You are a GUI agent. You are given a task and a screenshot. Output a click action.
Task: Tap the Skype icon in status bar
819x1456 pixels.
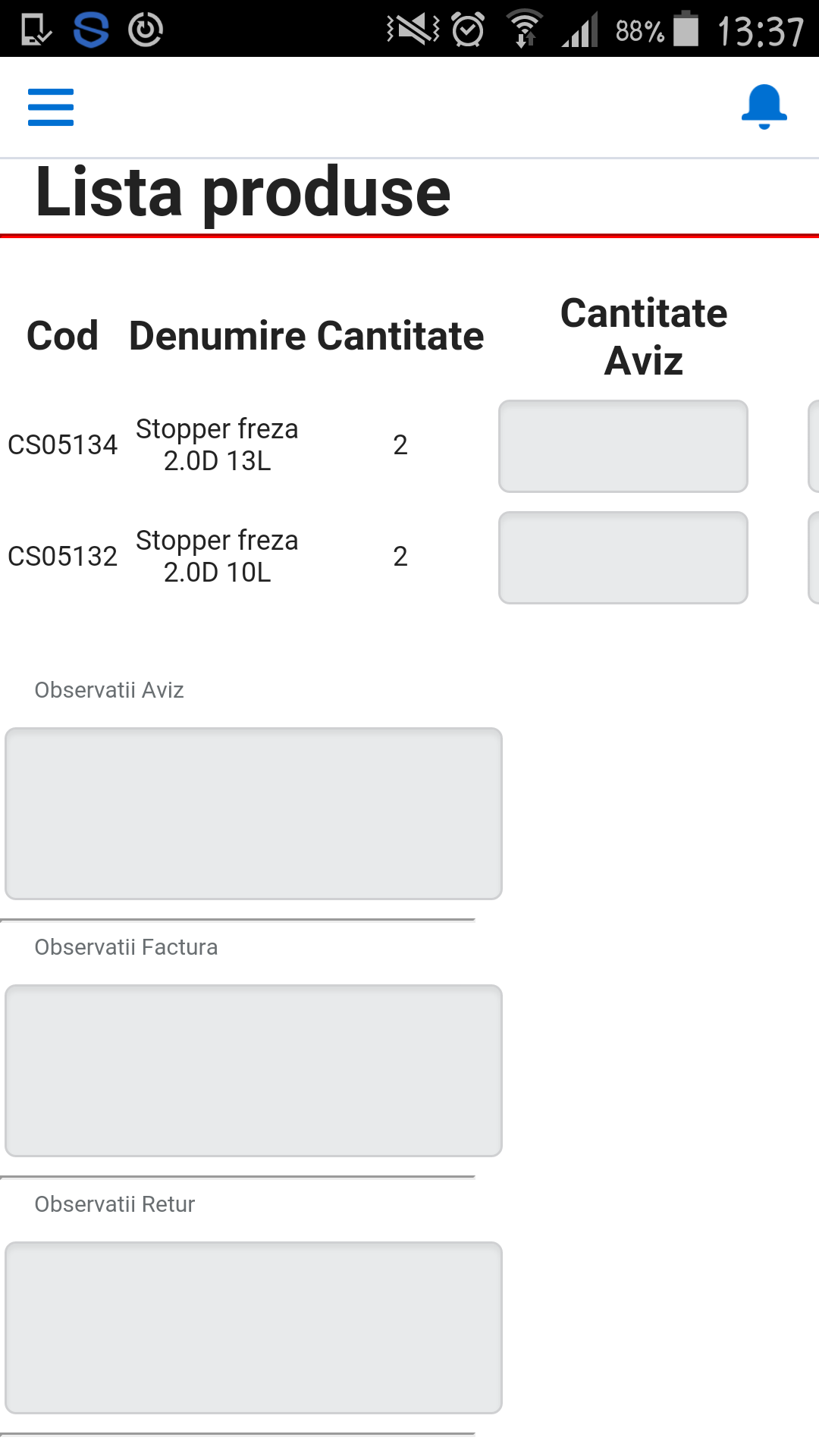click(x=91, y=30)
